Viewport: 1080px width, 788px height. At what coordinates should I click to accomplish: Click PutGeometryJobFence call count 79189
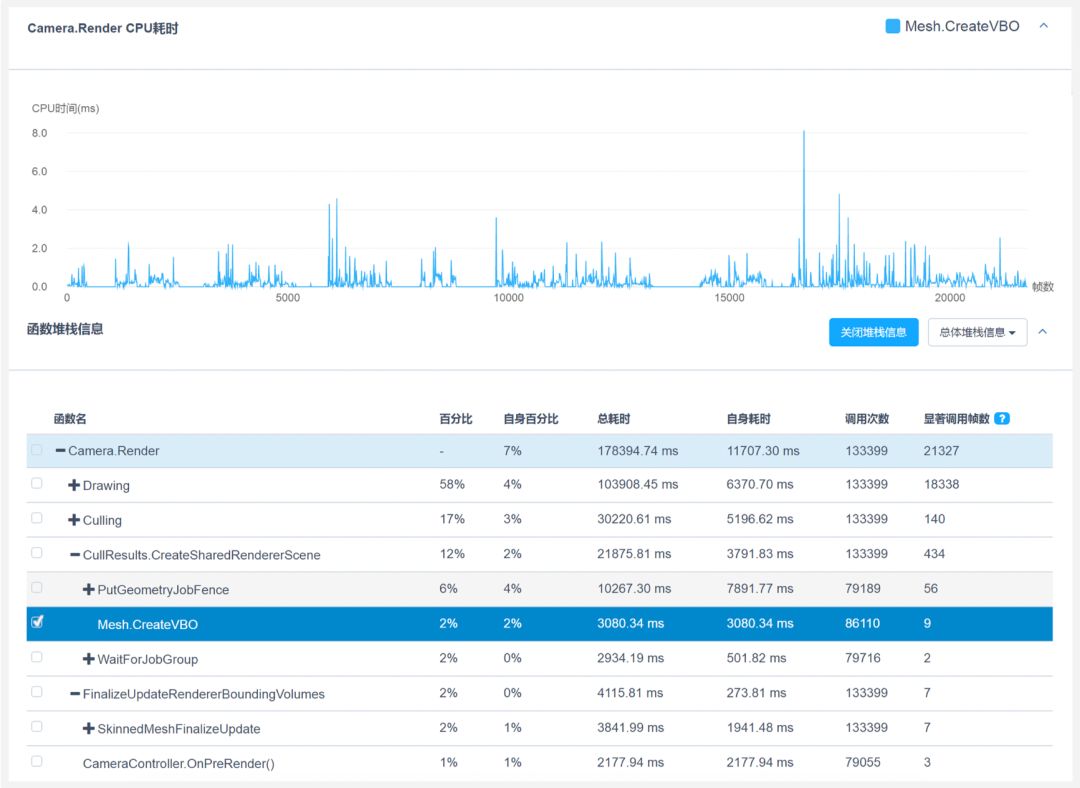pos(862,588)
